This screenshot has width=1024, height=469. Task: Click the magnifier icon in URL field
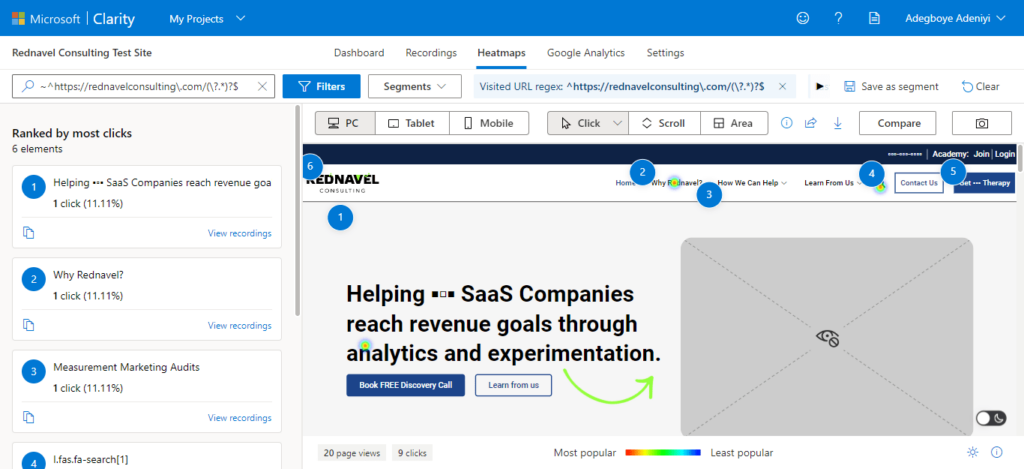coord(28,86)
